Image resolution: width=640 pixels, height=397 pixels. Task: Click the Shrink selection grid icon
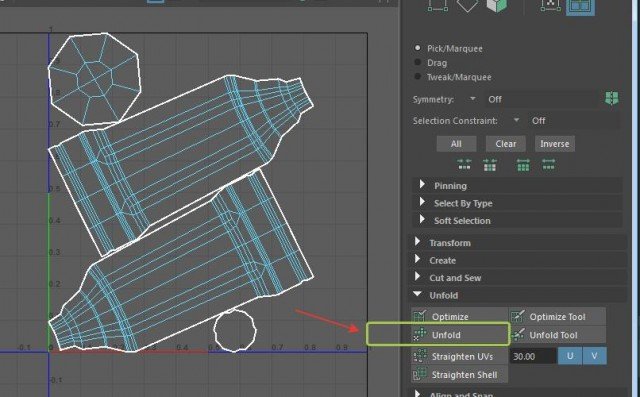point(490,165)
